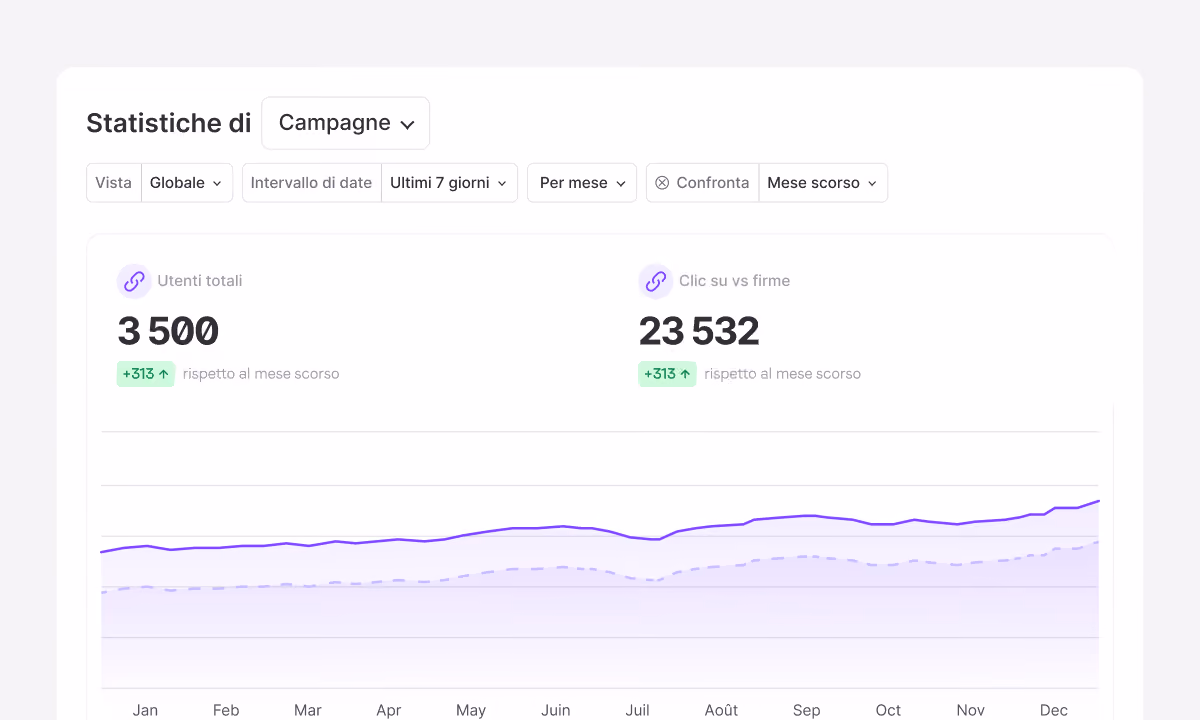This screenshot has width=1200, height=720.
Task: Open the Mese scorso comparison dropdown
Action: (x=823, y=183)
